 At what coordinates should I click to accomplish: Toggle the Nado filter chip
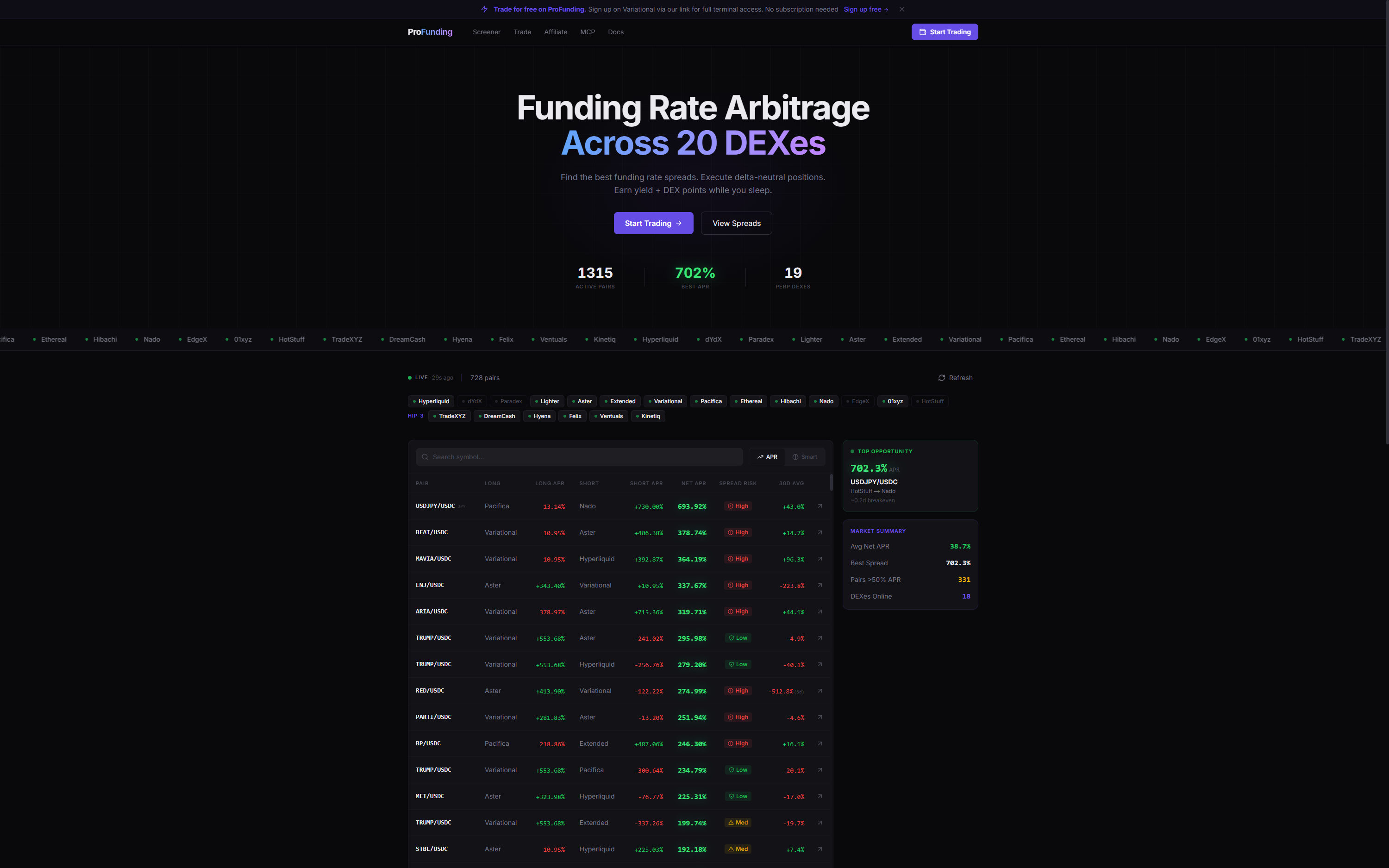[823, 401]
